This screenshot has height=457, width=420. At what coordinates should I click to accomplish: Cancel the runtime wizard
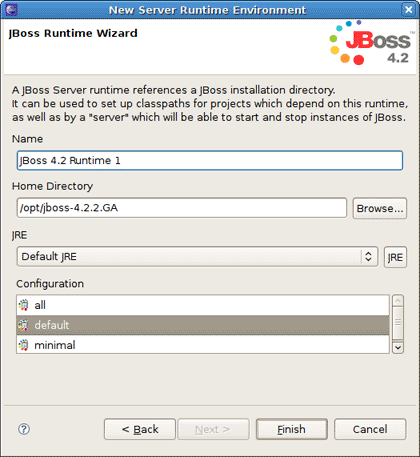(370, 429)
